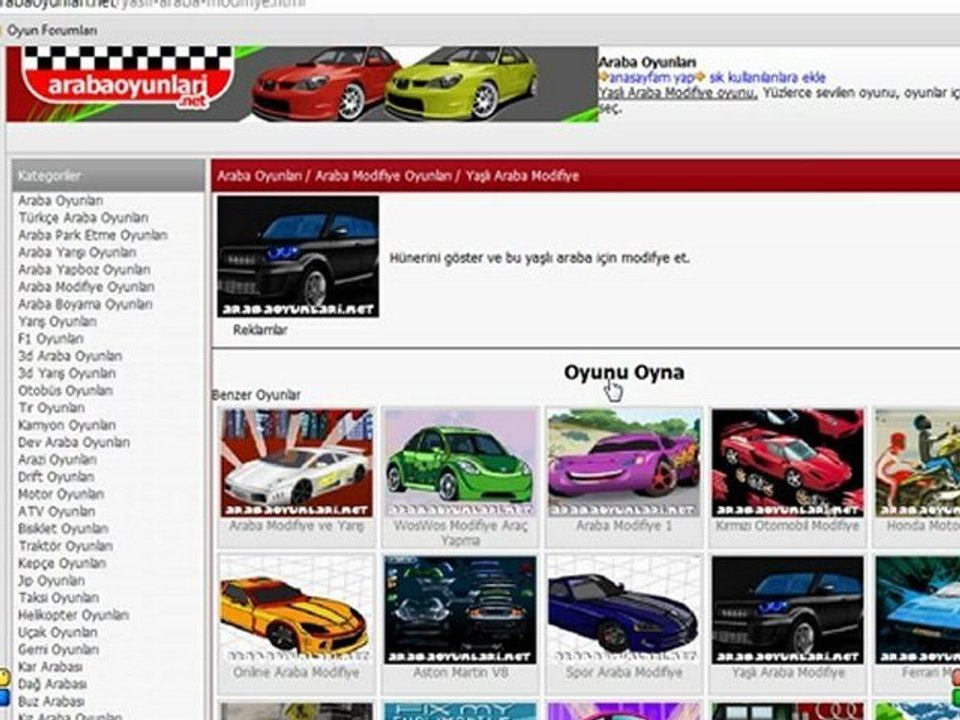Select Araba Oyunları in category sidebar
This screenshot has height=720, width=960.
pyautogui.click(x=61, y=200)
